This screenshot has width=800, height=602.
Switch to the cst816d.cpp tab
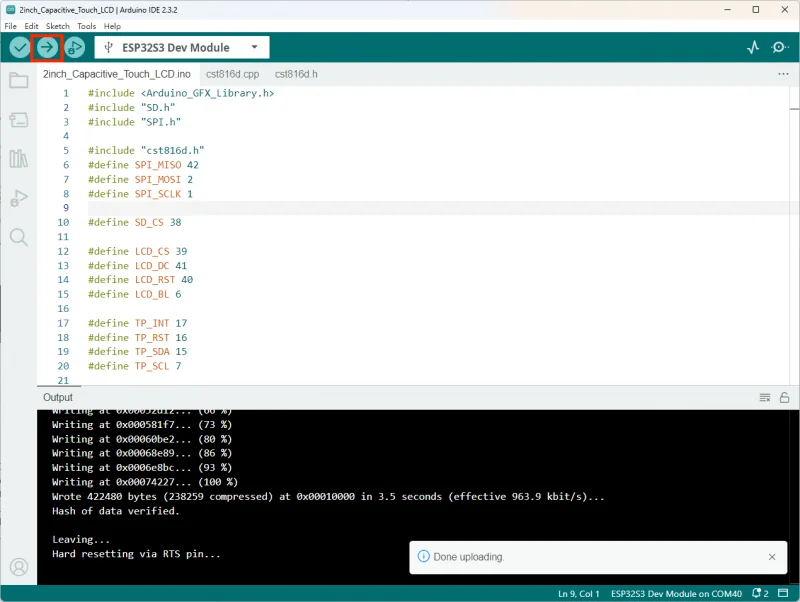point(232,74)
